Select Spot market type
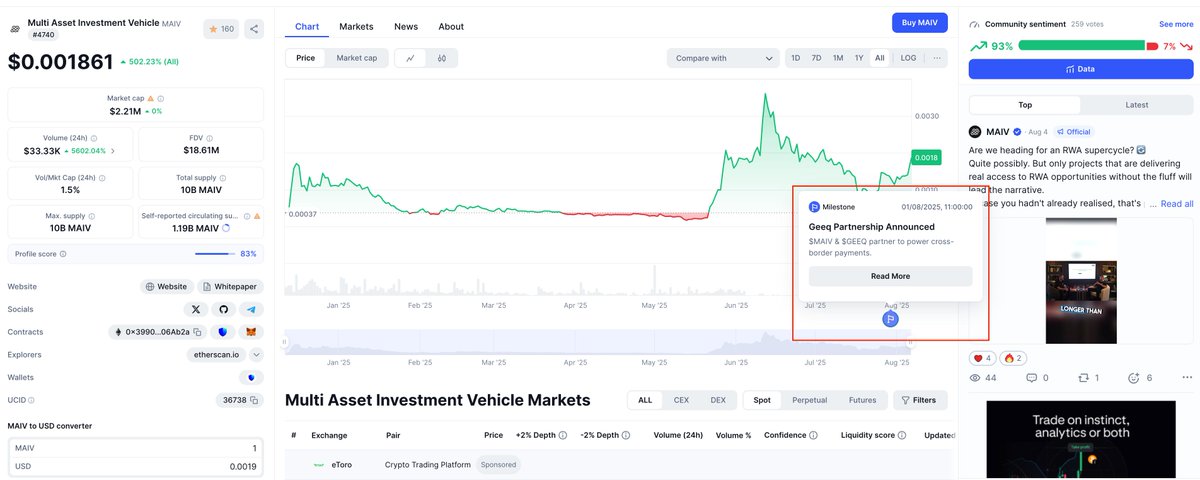The image size is (1200, 480). (762, 400)
